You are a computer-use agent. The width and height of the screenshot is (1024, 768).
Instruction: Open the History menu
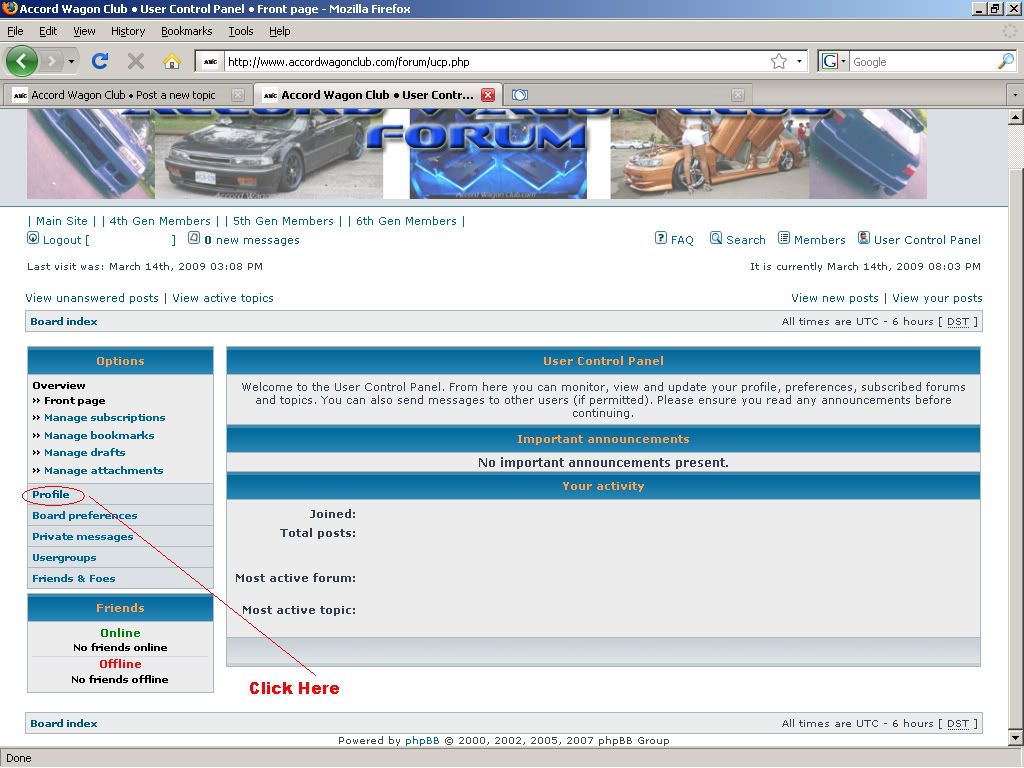click(x=128, y=31)
